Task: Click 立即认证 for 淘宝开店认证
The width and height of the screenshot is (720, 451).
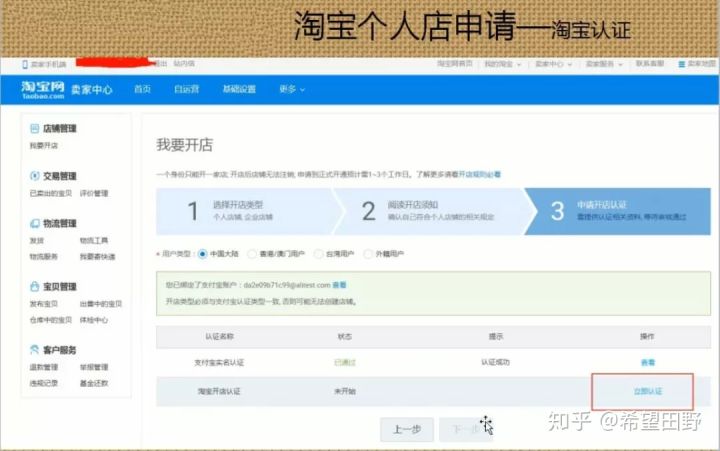Action: click(x=648, y=390)
